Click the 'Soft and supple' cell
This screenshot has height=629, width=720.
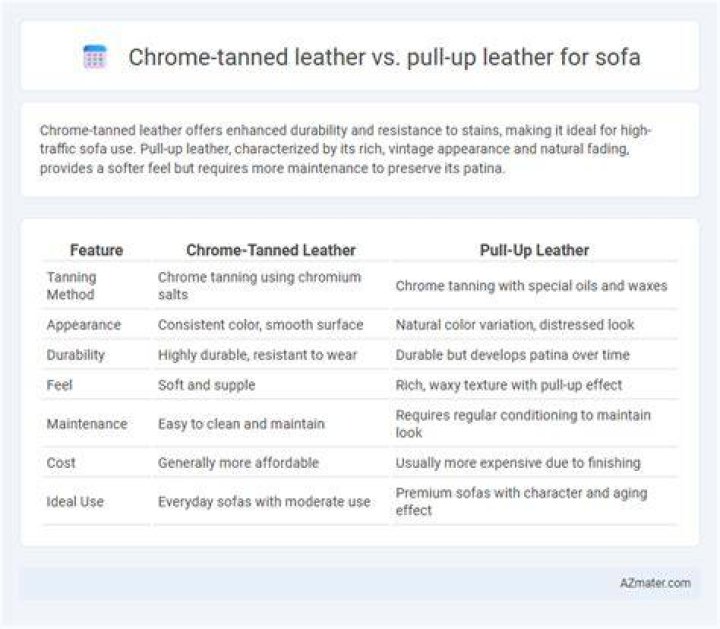[207, 385]
